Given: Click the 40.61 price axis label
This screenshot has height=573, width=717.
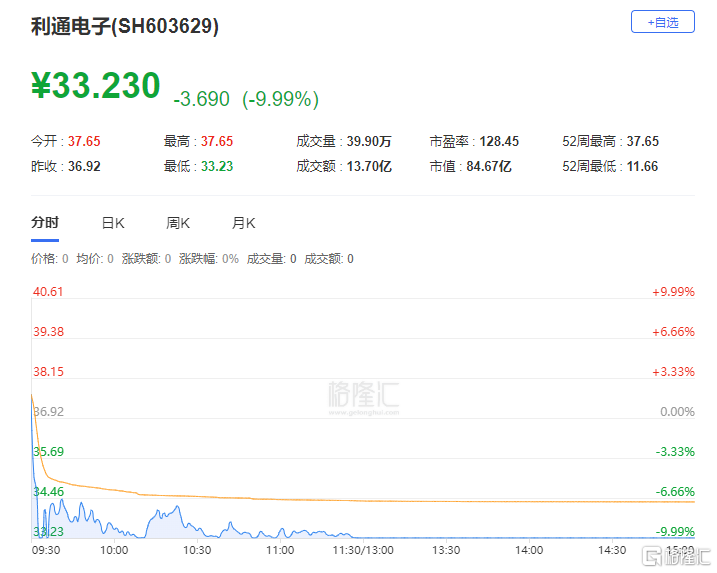Looking at the screenshot, I should pos(48,292).
